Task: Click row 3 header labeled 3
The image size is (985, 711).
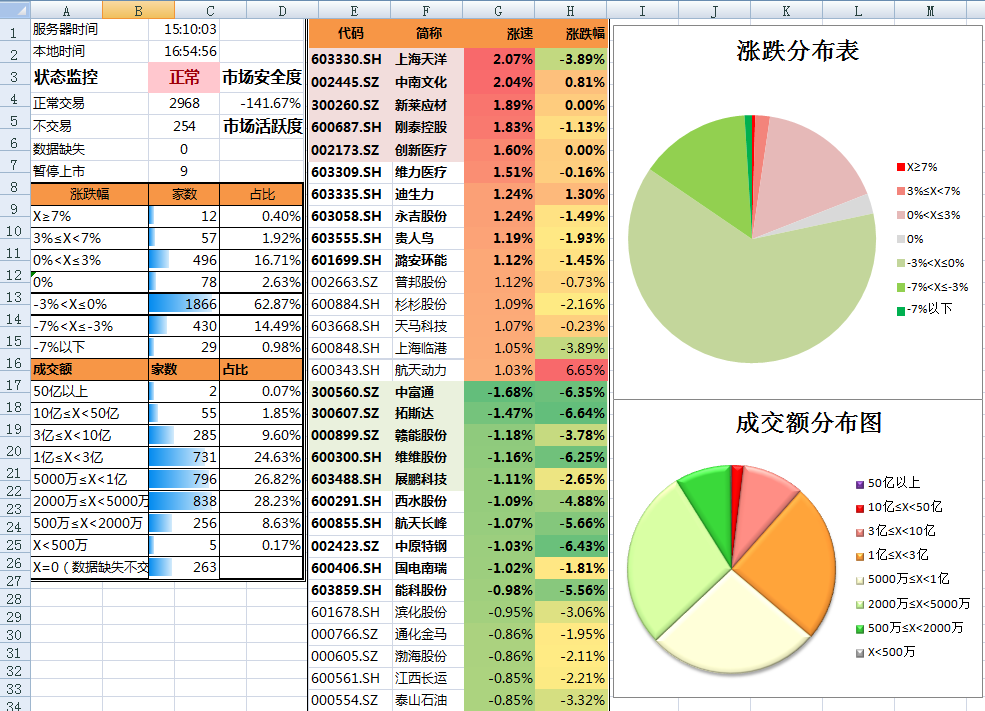Action: (11, 75)
